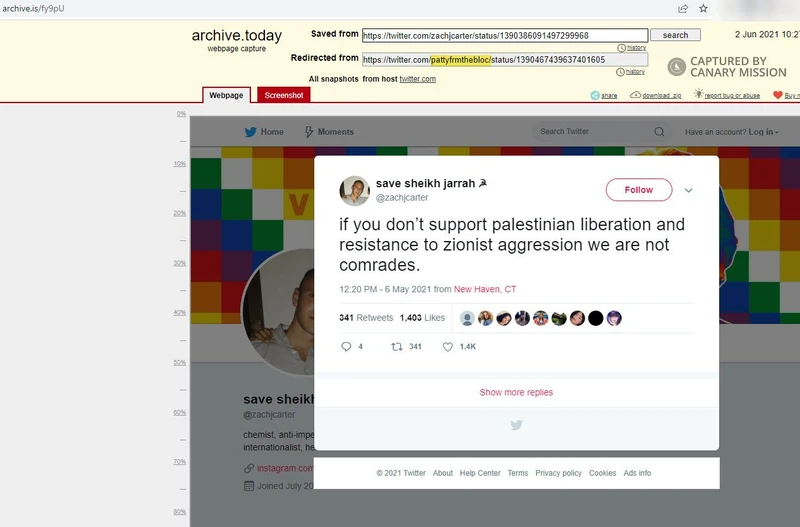
Task: Click the tweet author's avatar
Action: (x=354, y=191)
